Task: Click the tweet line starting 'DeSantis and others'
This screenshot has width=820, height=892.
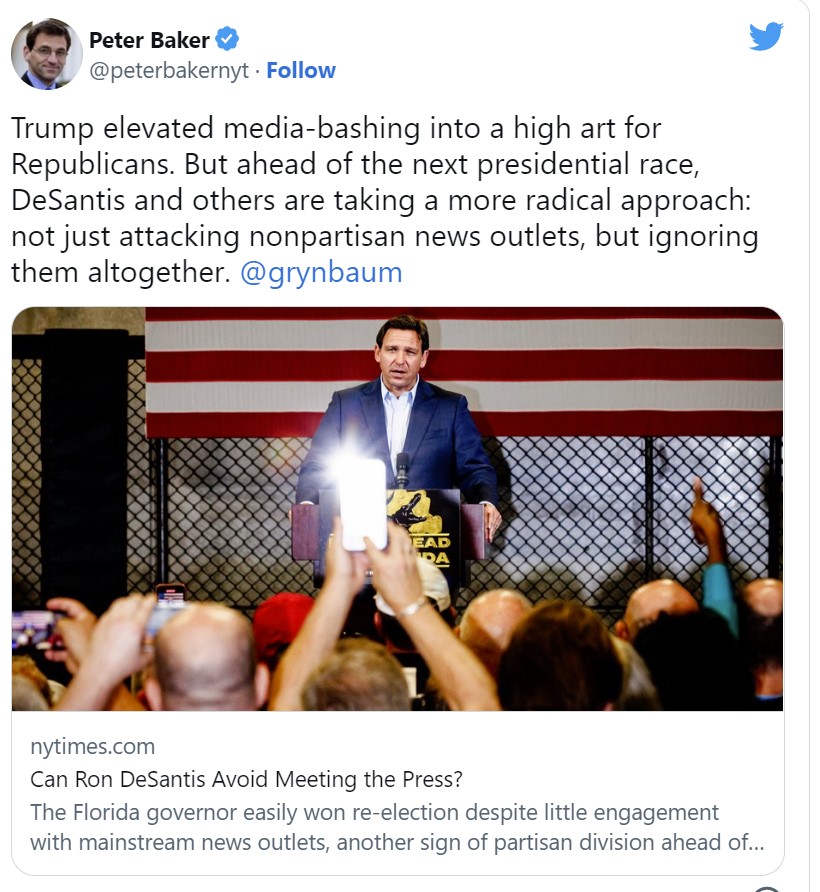Action: coord(381,200)
